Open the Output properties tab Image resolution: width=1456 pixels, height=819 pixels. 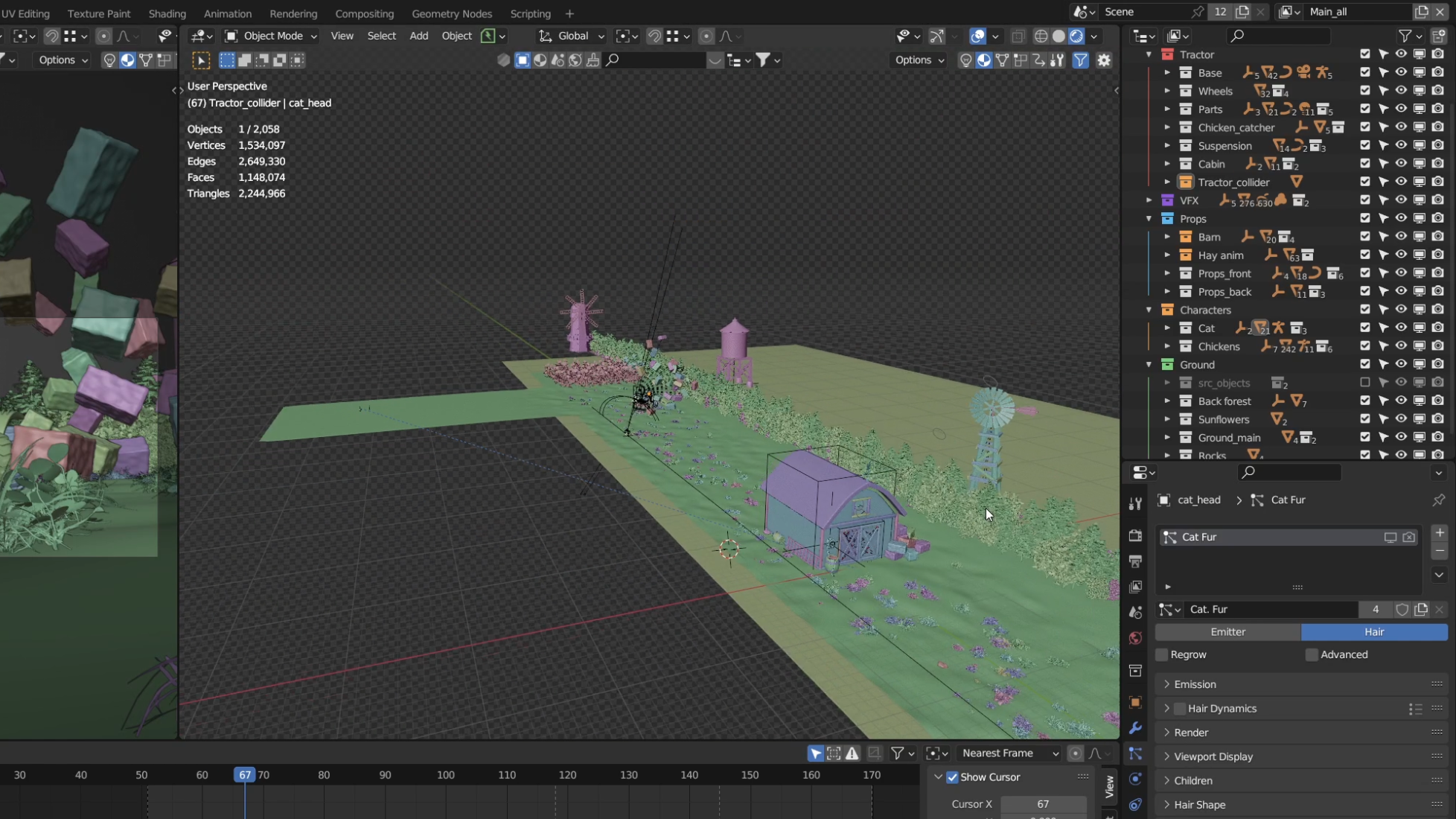pos(1135,561)
